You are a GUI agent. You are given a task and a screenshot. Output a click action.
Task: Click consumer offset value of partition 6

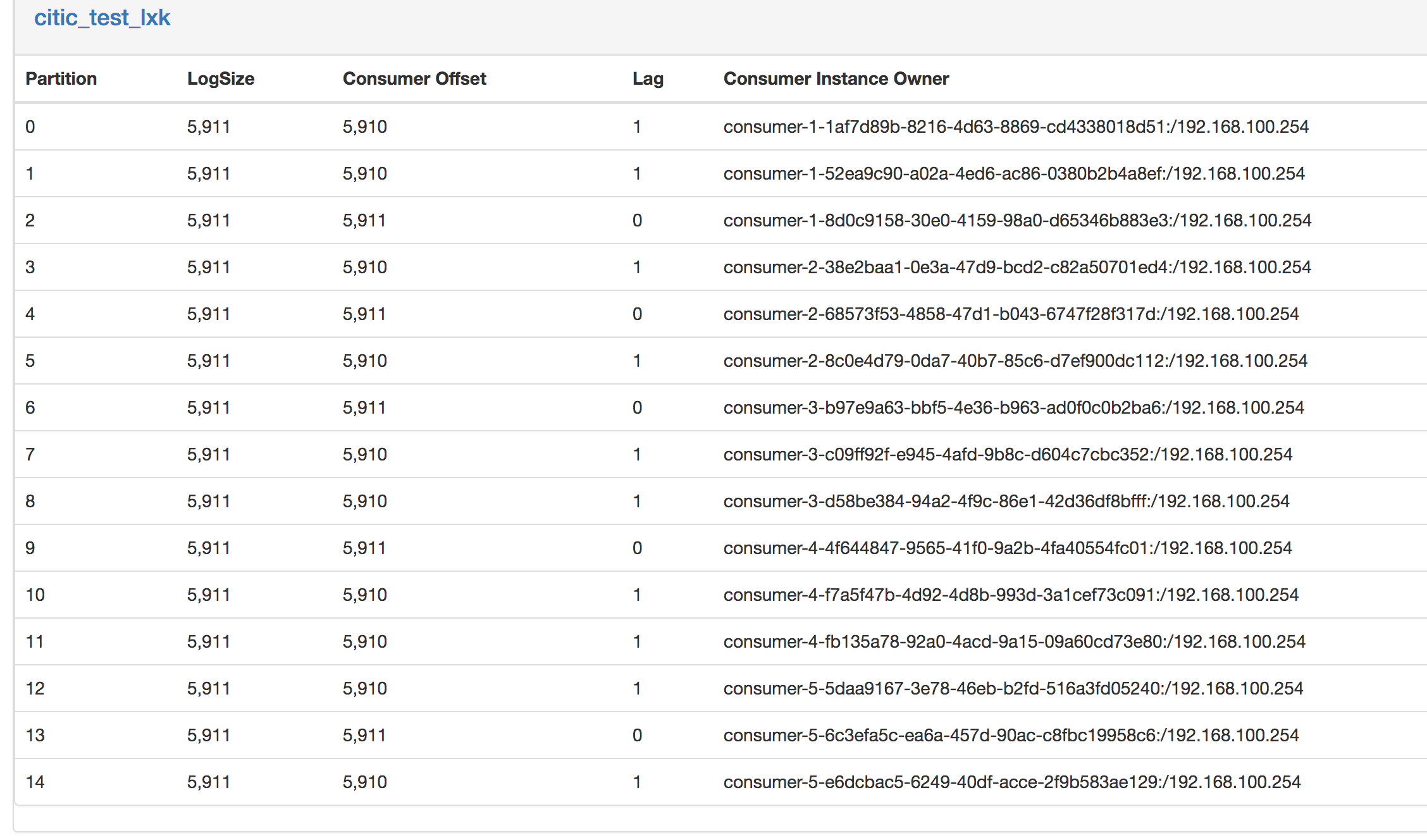pyautogui.click(x=364, y=407)
